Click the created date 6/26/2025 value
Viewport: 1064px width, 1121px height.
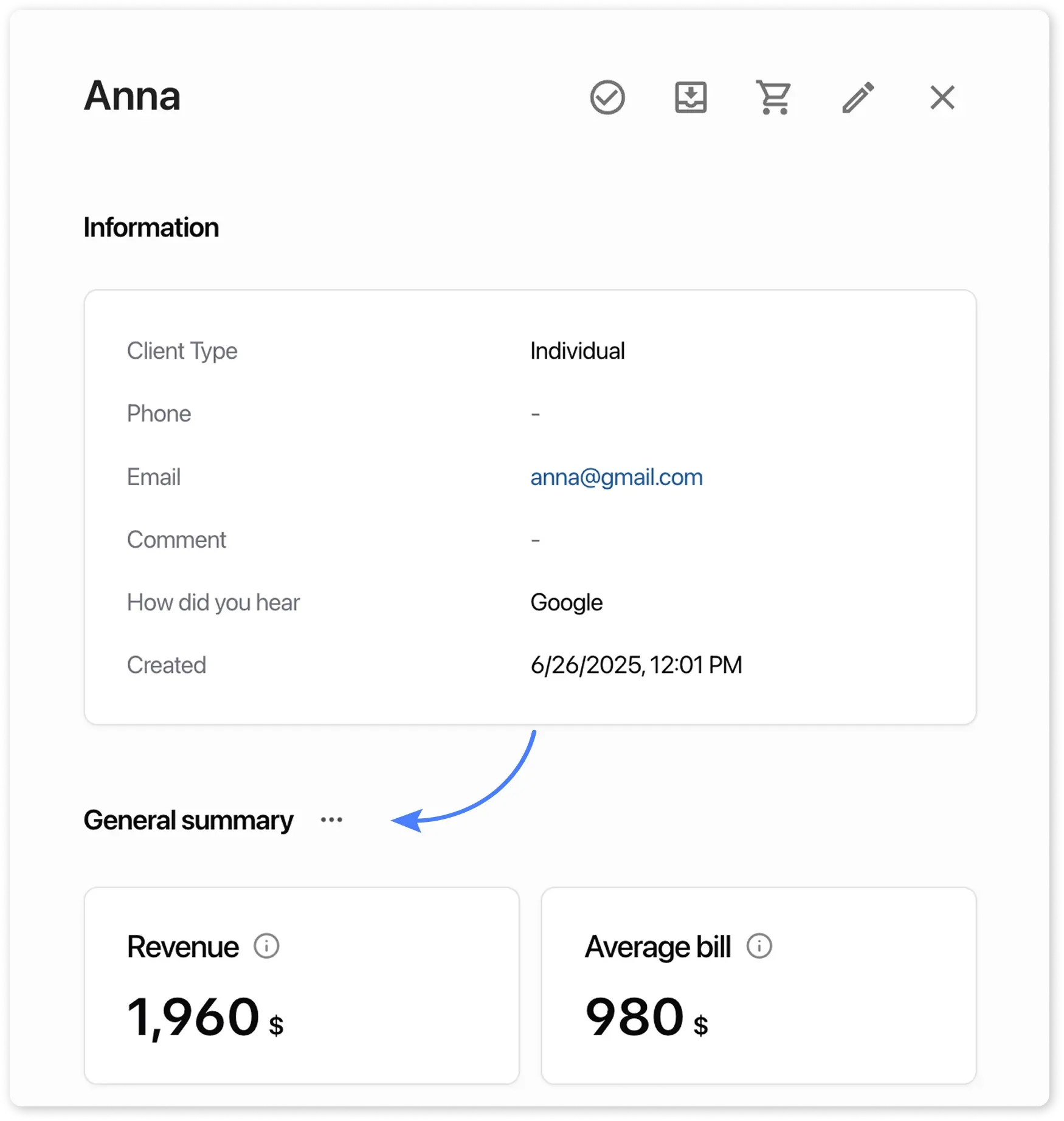pyautogui.click(x=635, y=665)
